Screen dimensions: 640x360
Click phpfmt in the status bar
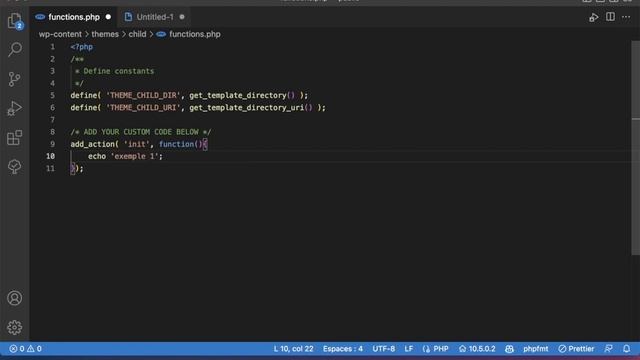coord(536,349)
